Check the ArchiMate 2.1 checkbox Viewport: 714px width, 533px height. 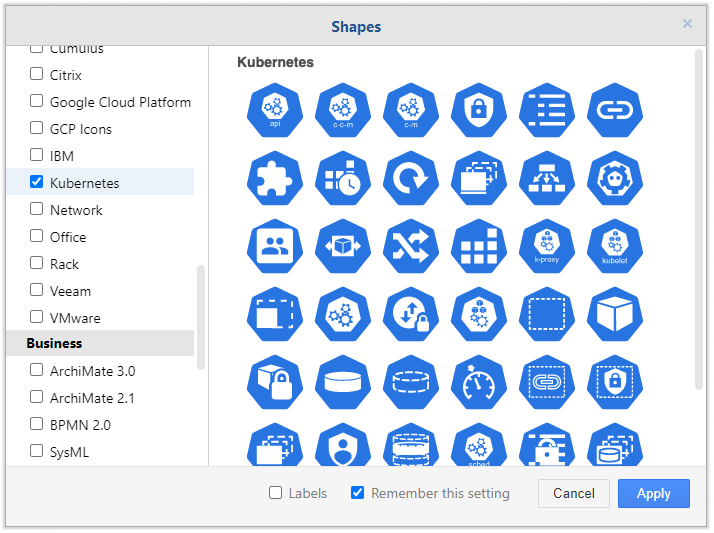click(36, 397)
